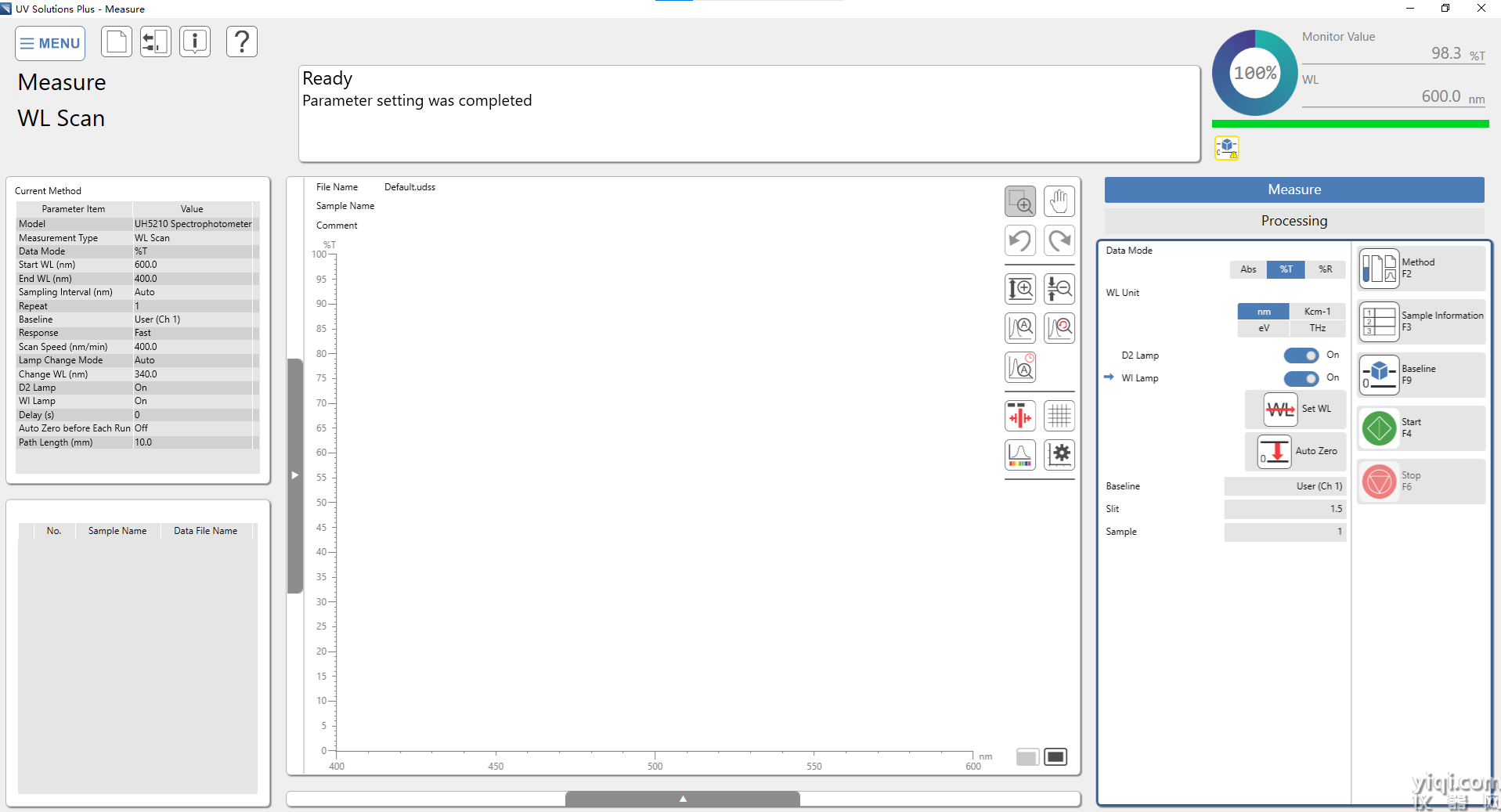Click the Set WL icon
Image resolution: width=1501 pixels, height=812 pixels.
click(1280, 409)
